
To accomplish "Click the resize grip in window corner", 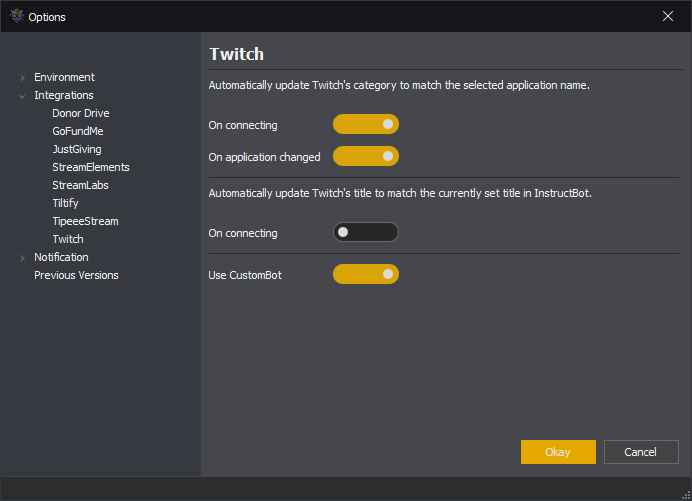I will tap(686, 495).
